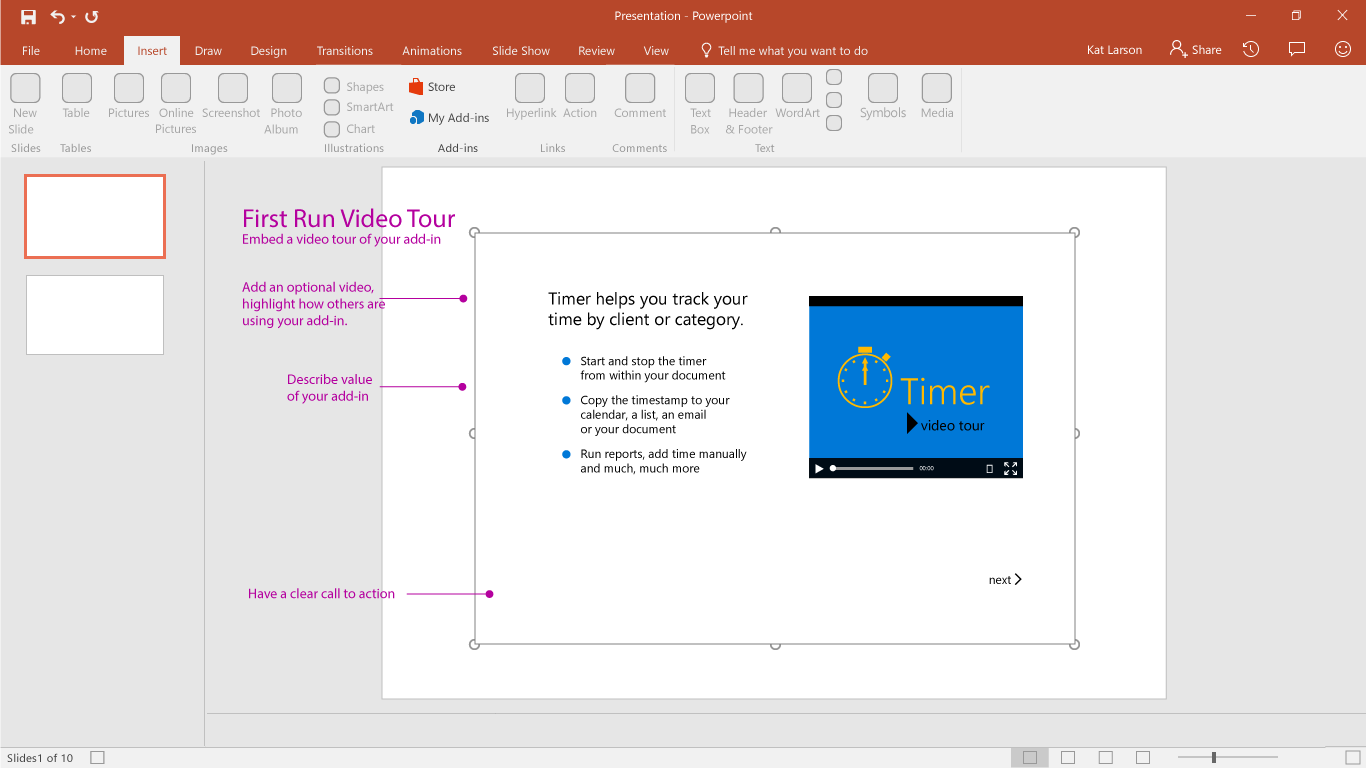Open the Animations tab
1366x768 pixels.
[x=432, y=51]
